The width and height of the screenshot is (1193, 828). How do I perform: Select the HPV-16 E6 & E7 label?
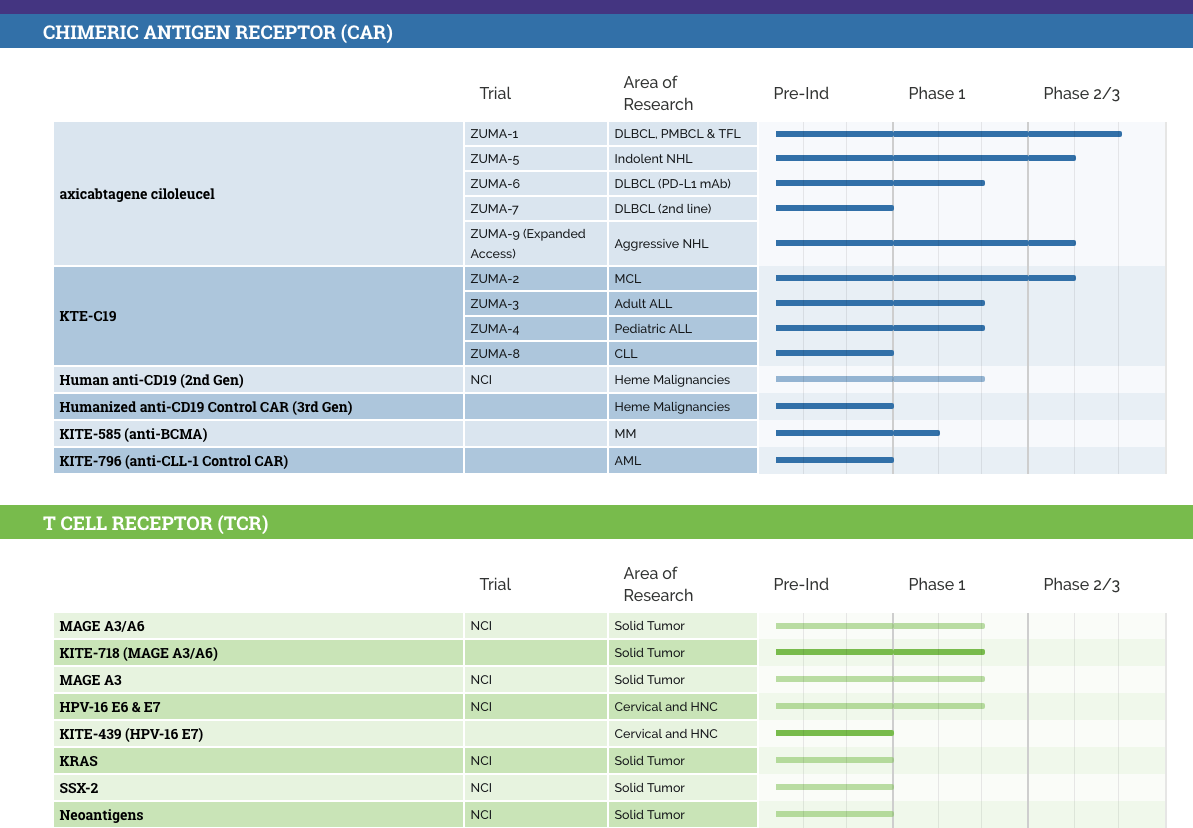coord(259,706)
